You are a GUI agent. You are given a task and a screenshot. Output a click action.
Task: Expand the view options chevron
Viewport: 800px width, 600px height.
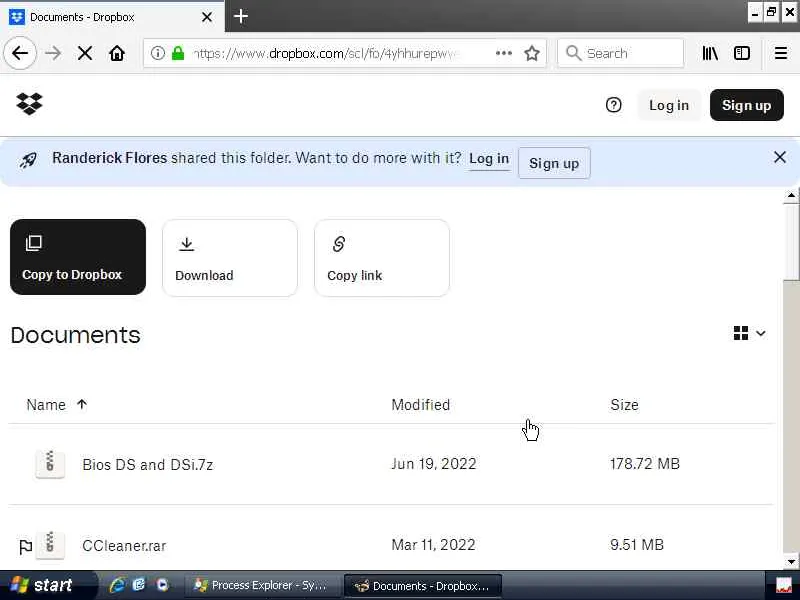tap(761, 334)
